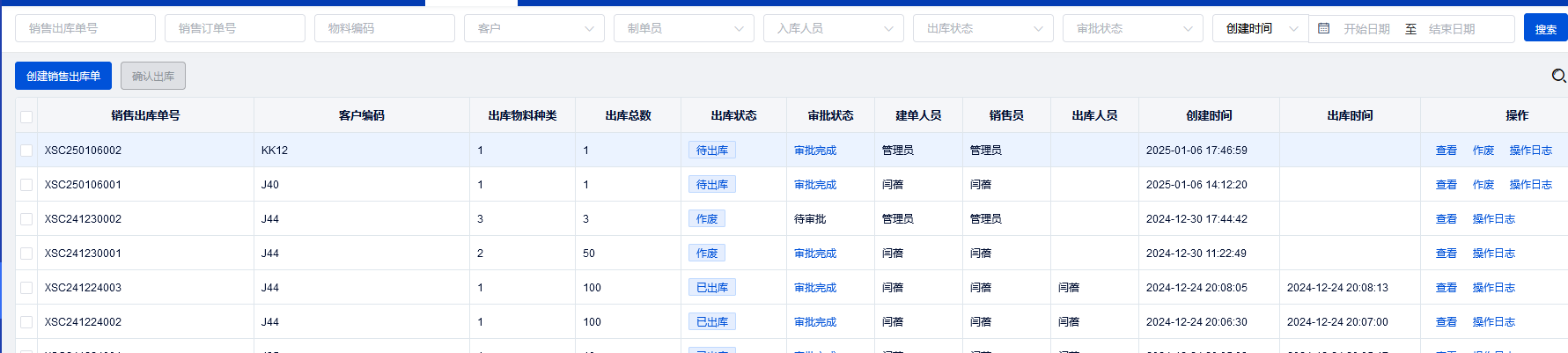The width and height of the screenshot is (1568, 353).
Task: Check the row XSC250106001 checkbox
Action: [26, 185]
